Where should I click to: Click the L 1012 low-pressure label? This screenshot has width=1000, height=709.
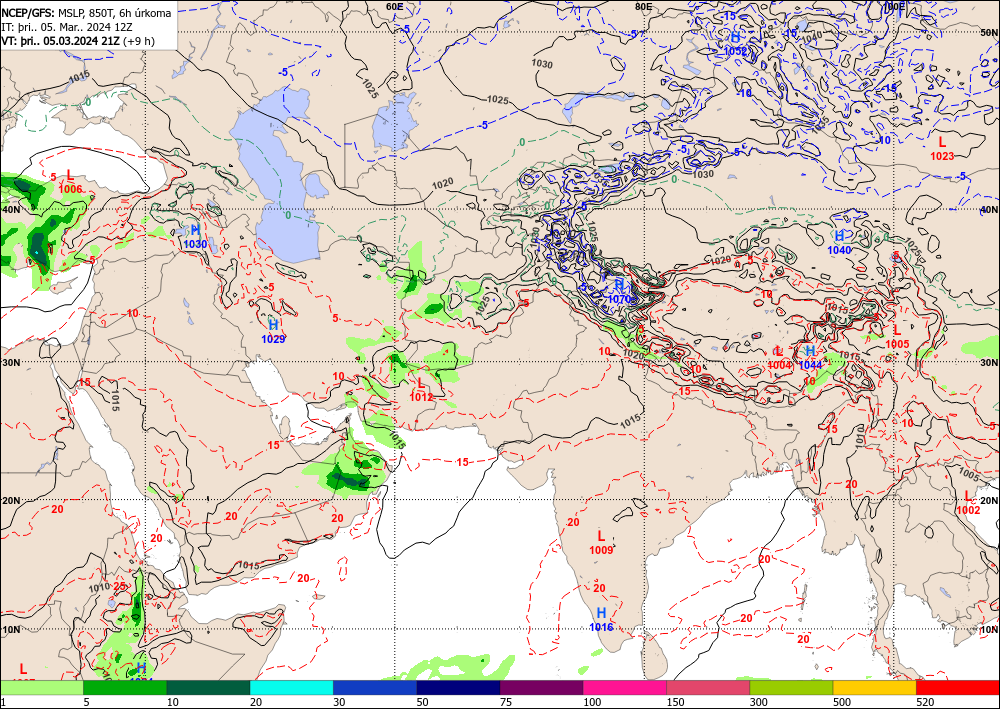click(x=421, y=390)
